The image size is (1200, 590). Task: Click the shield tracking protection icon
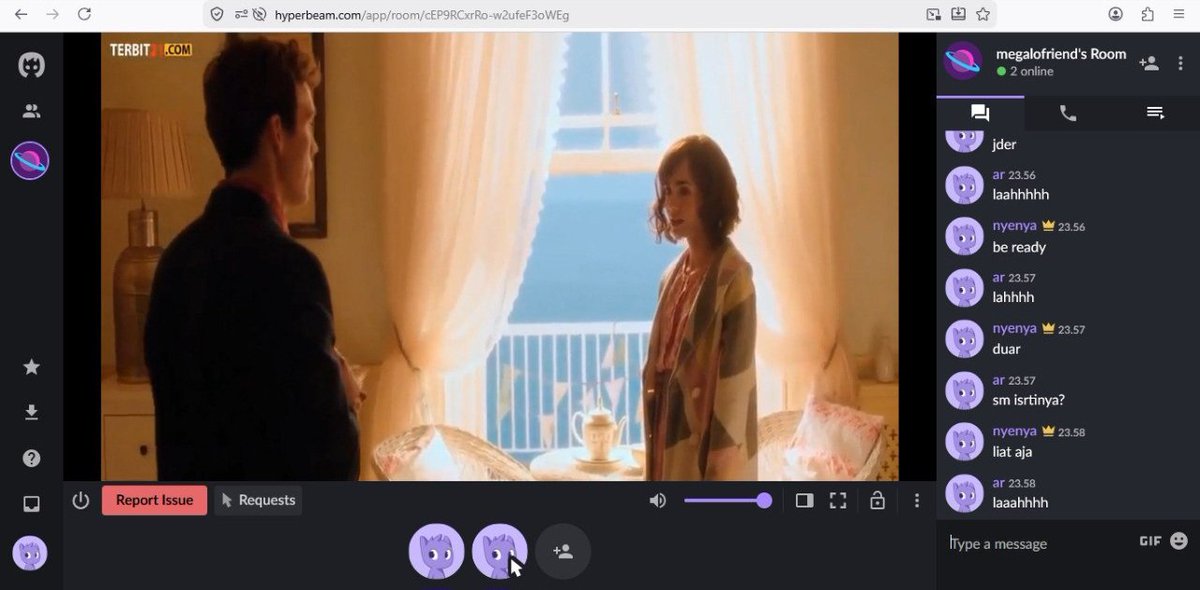click(218, 14)
